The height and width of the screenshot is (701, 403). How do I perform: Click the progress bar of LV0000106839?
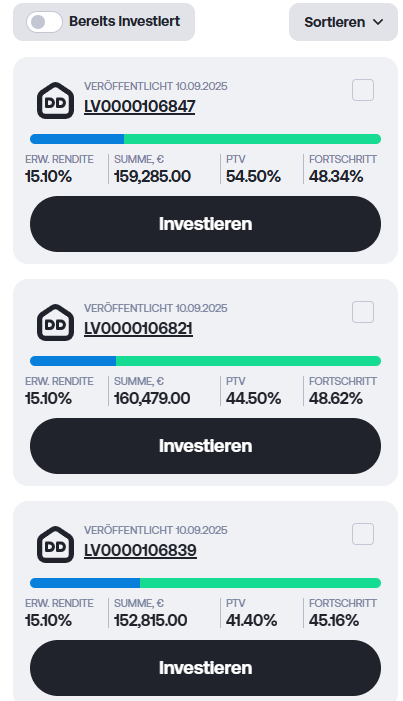pyautogui.click(x=205, y=583)
